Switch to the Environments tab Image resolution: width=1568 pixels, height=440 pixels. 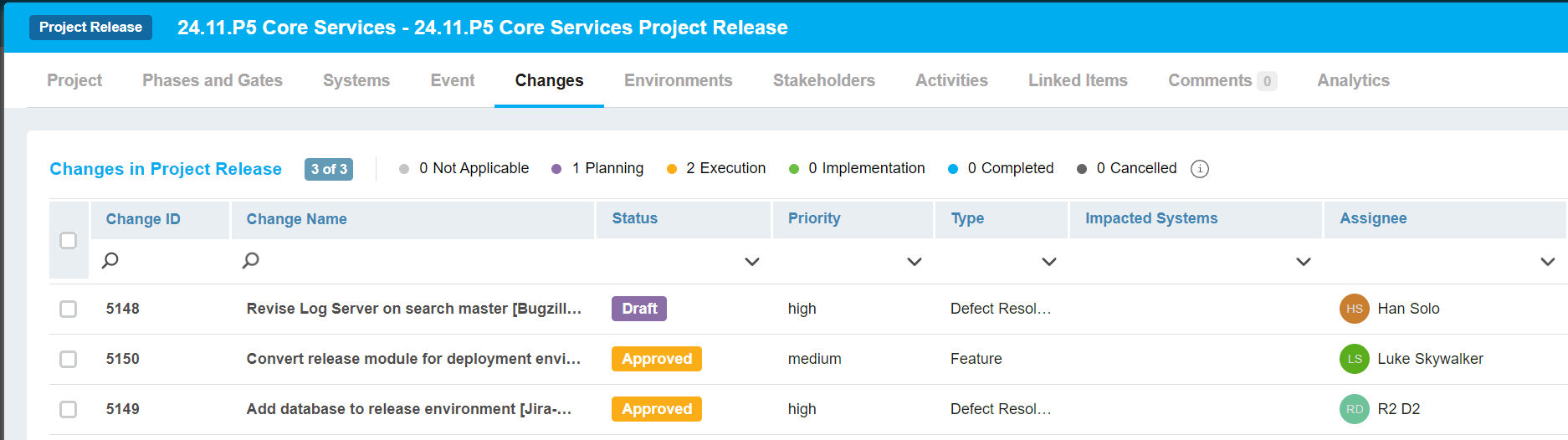click(678, 80)
